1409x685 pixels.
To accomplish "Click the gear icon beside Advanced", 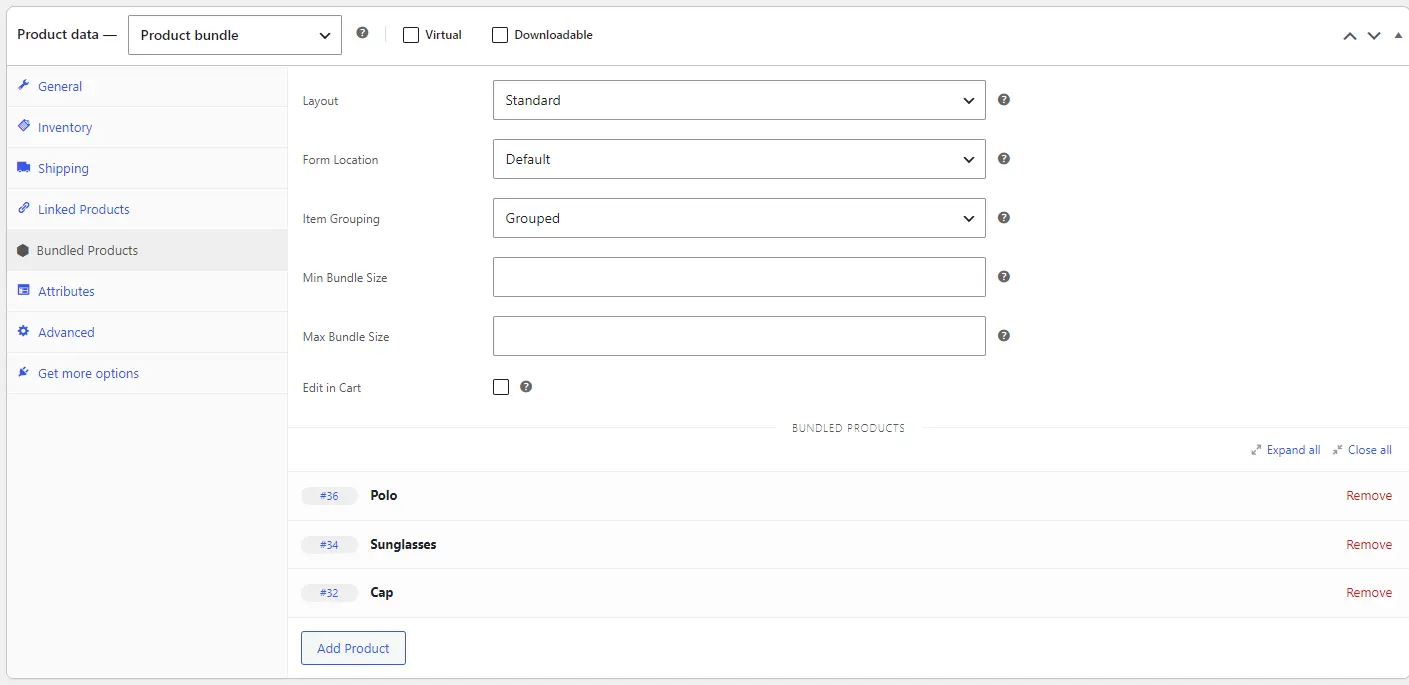I will click(24, 332).
